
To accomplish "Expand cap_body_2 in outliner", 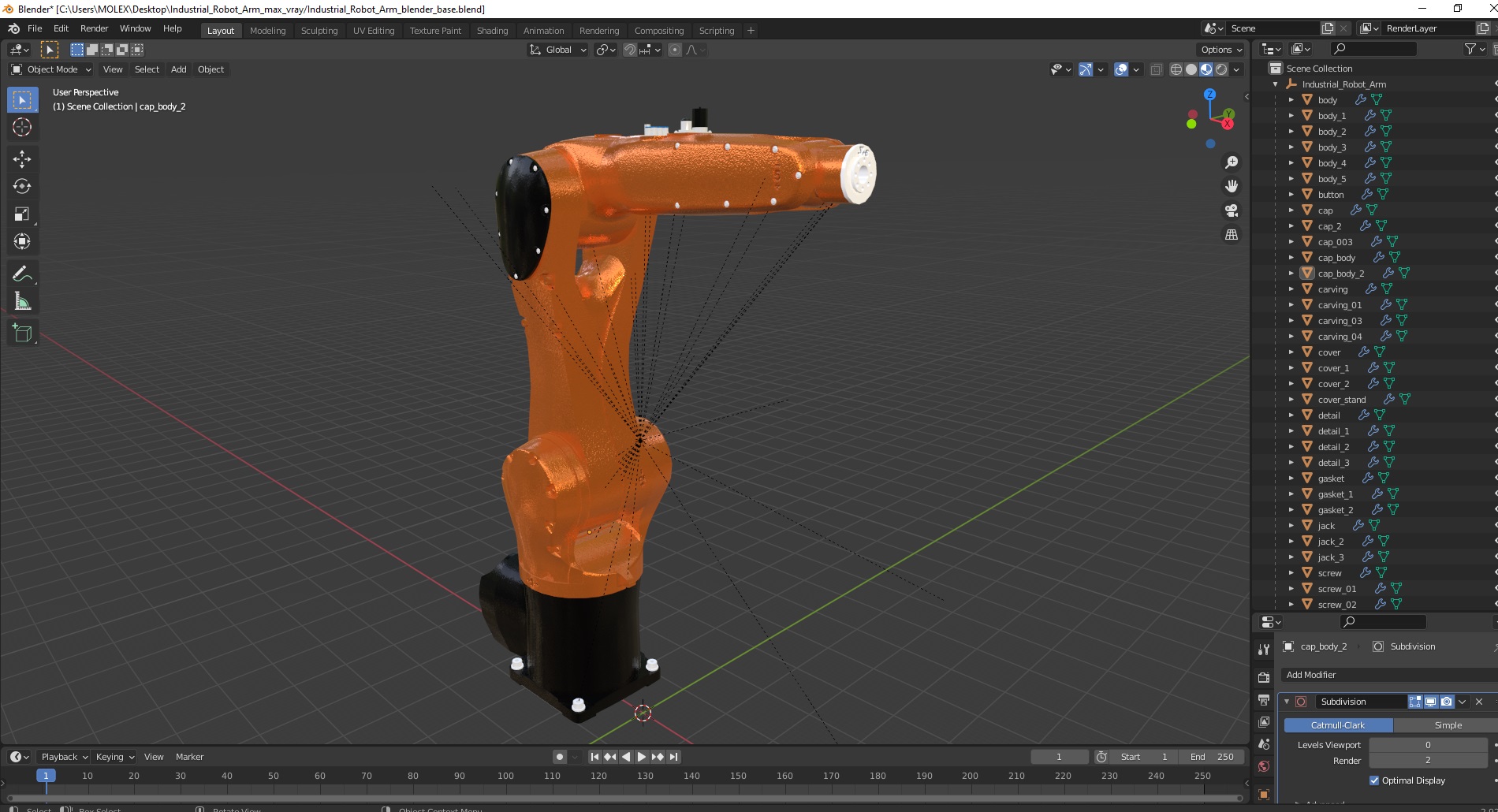I will (x=1291, y=274).
